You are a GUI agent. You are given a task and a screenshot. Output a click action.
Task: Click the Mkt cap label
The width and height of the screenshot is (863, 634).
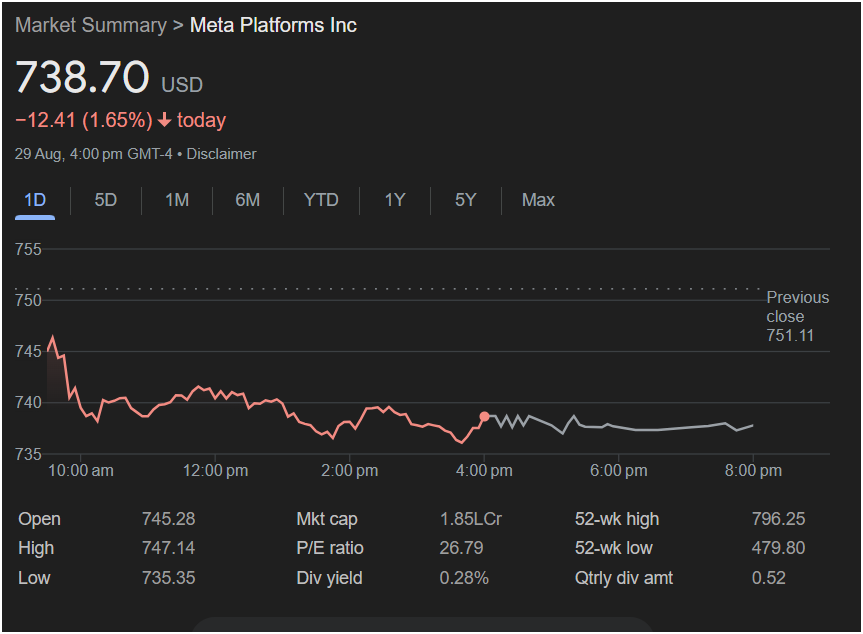(327, 519)
